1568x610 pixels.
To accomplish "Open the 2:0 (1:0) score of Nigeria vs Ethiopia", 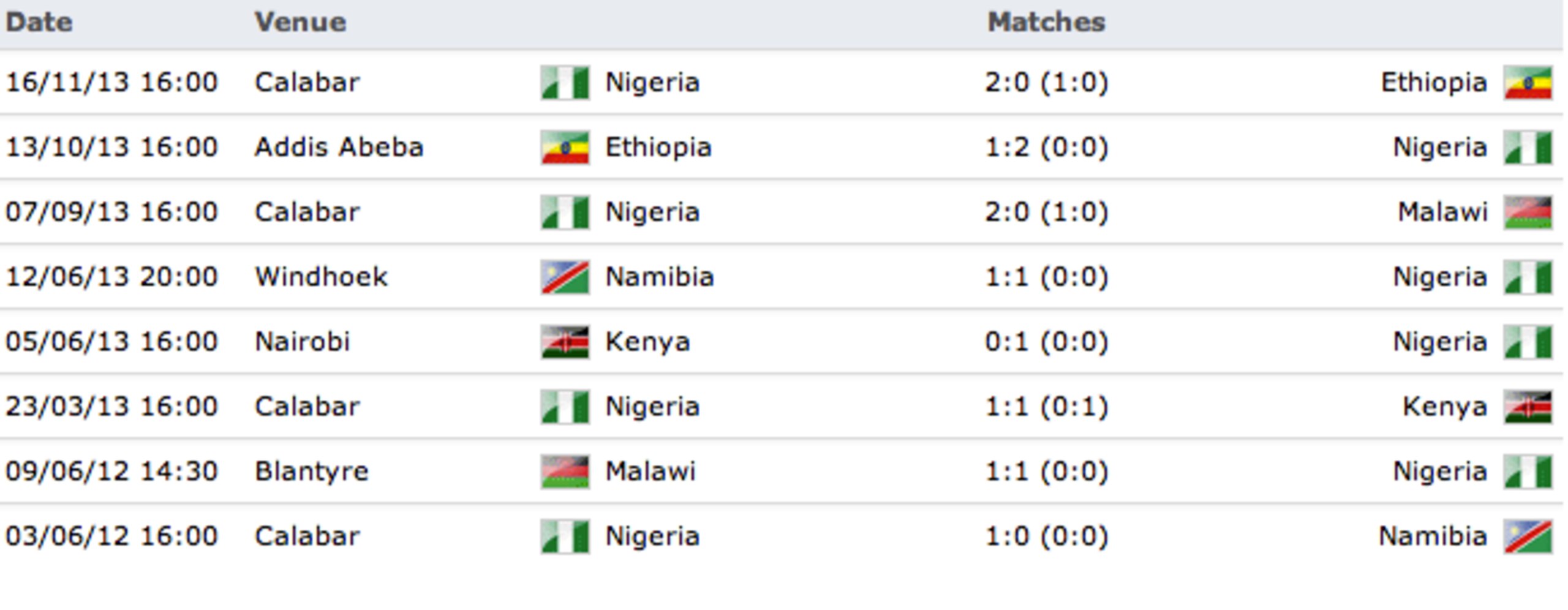I will tap(1046, 83).
